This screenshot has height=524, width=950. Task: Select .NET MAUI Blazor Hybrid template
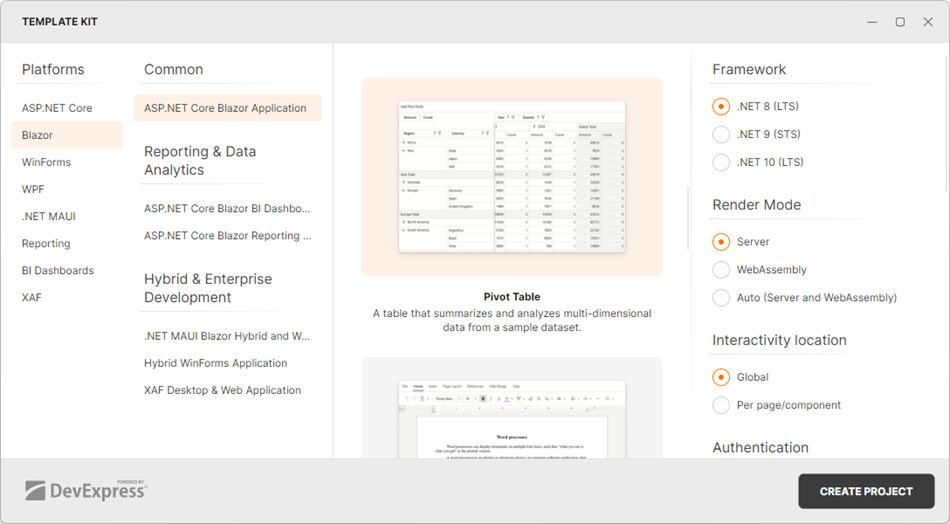pos(227,336)
